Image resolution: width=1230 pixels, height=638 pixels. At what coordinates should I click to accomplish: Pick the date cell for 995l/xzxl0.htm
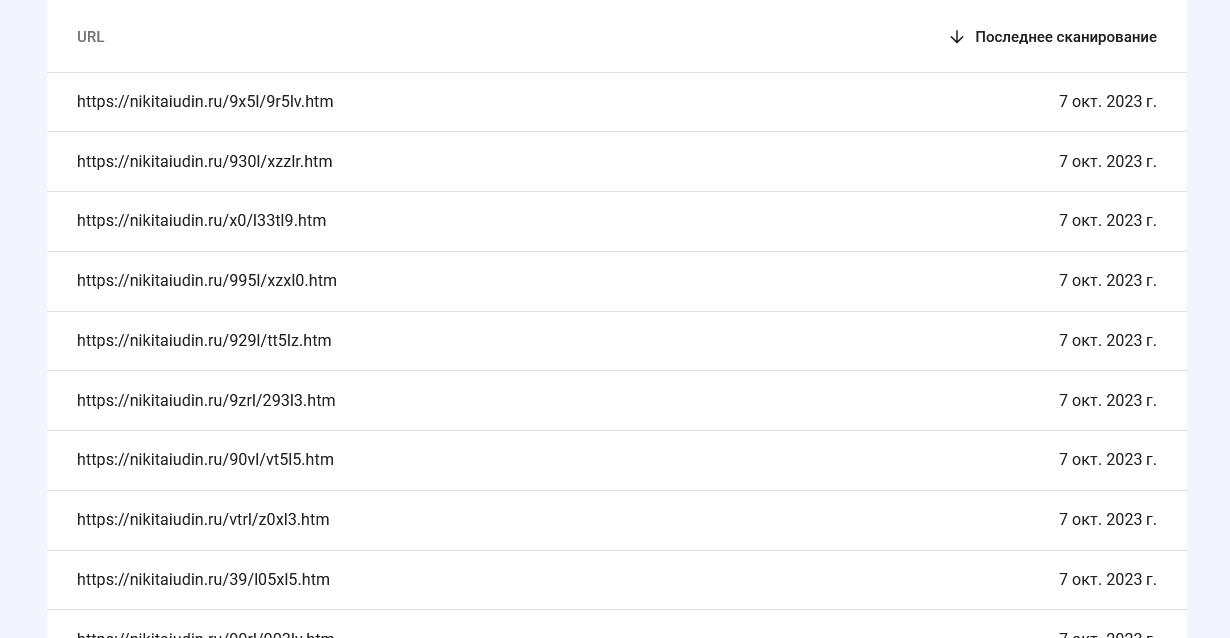coord(1107,281)
